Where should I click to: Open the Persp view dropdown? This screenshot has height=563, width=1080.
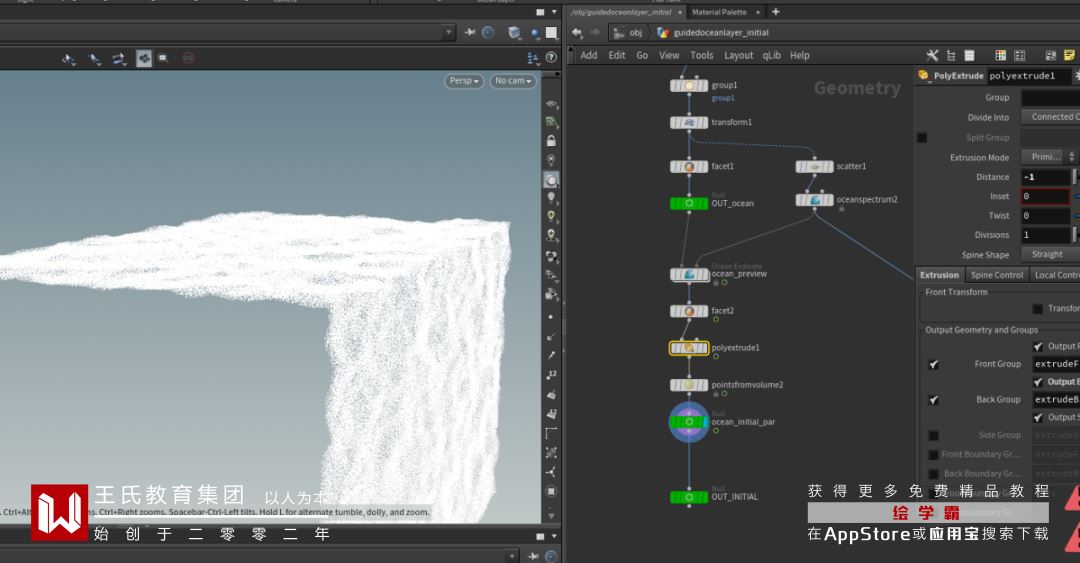(464, 81)
